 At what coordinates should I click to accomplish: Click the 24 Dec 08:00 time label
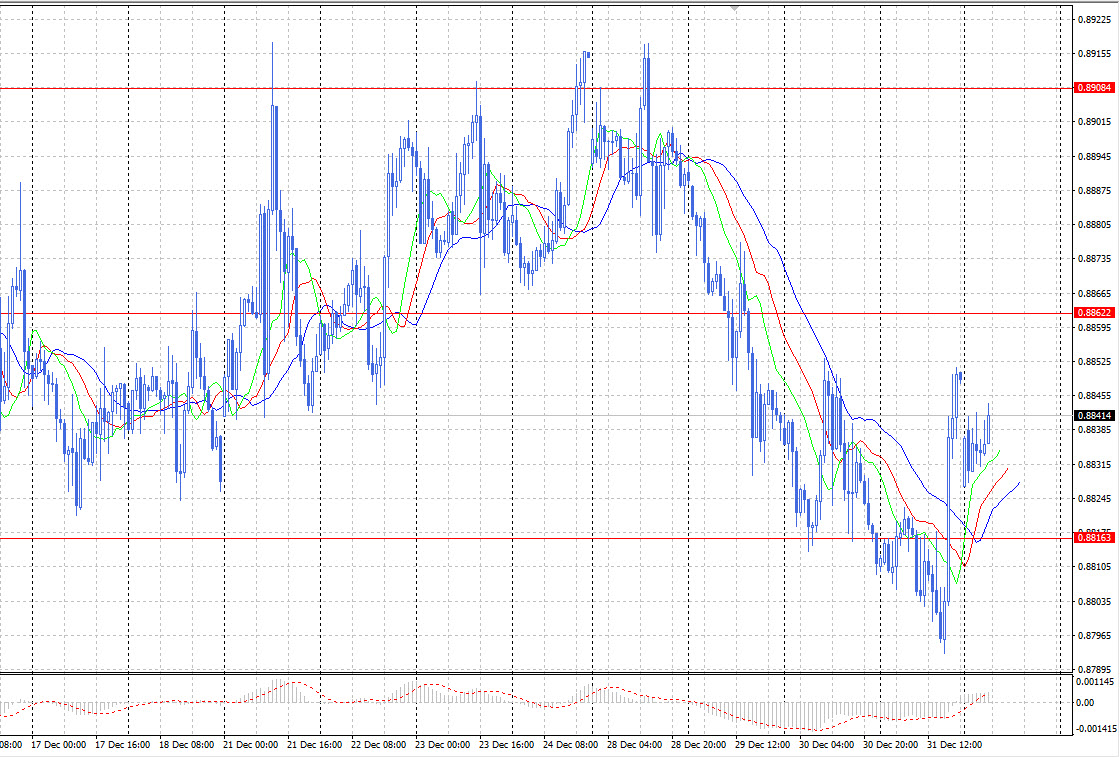[x=571, y=745]
